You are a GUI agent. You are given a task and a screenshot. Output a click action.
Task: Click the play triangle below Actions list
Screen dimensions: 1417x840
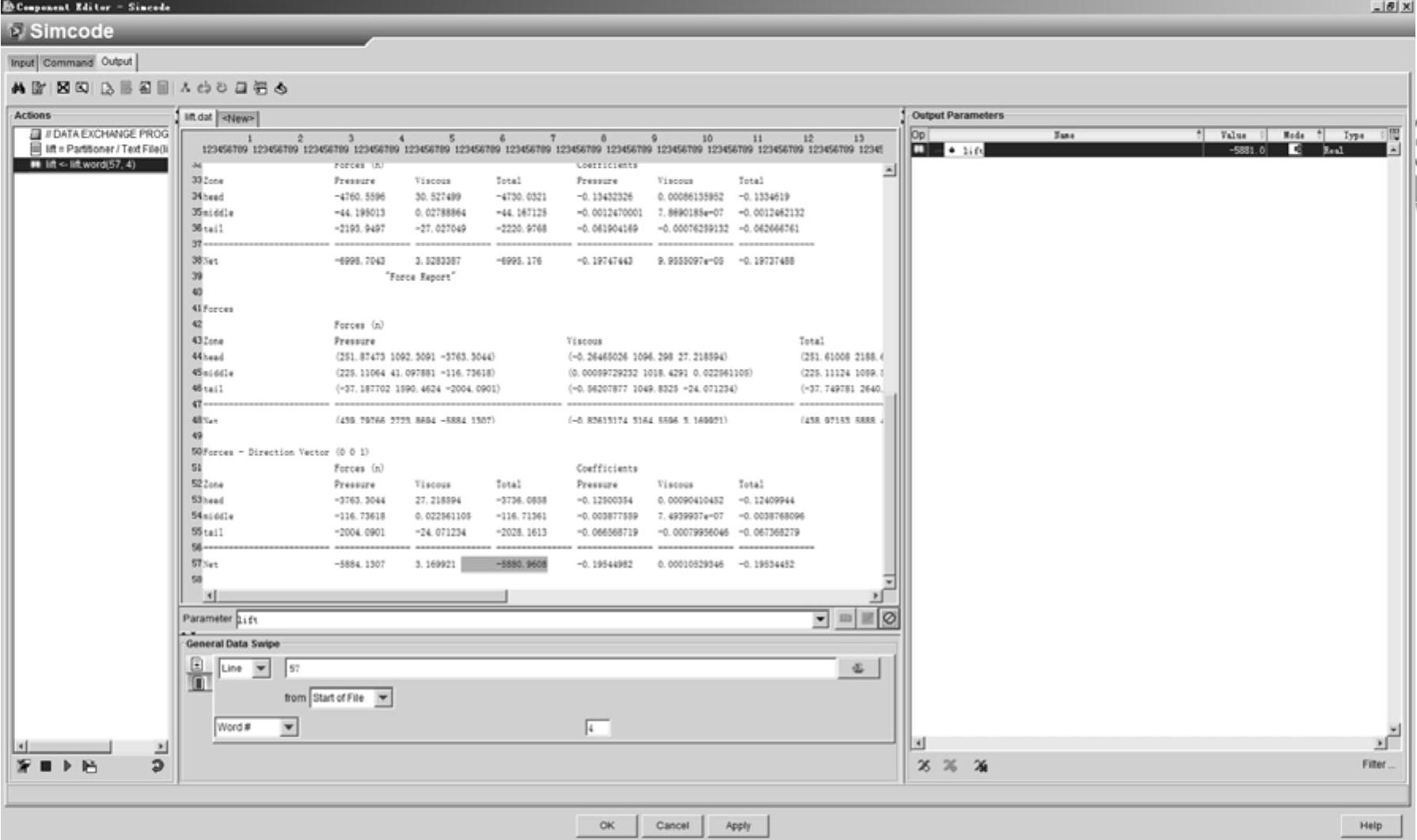click(x=67, y=766)
